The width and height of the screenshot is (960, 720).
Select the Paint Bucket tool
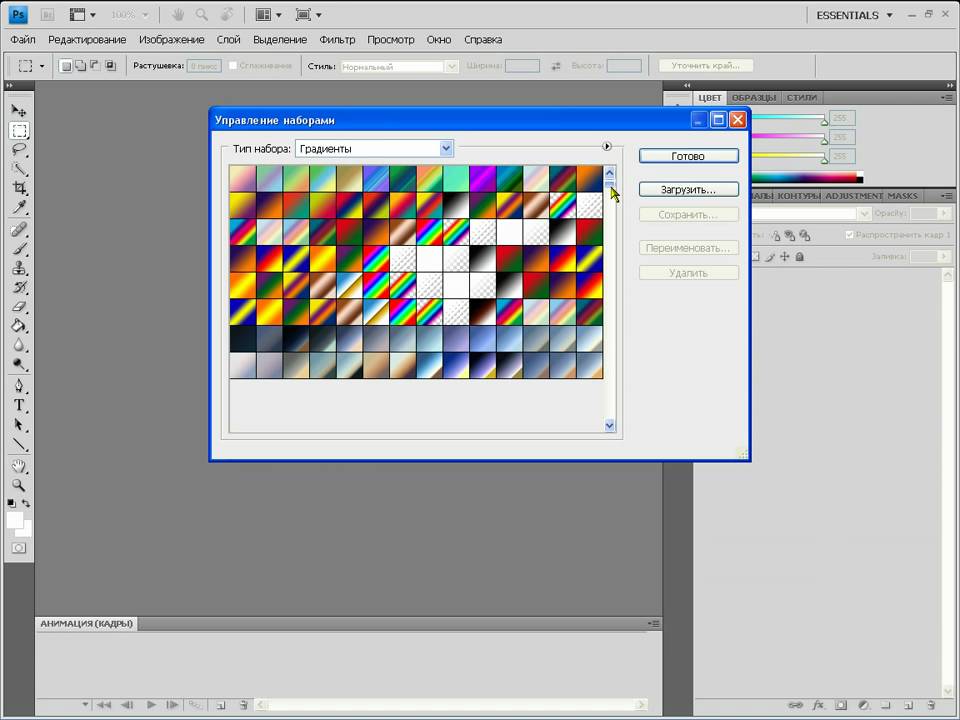pos(19,326)
